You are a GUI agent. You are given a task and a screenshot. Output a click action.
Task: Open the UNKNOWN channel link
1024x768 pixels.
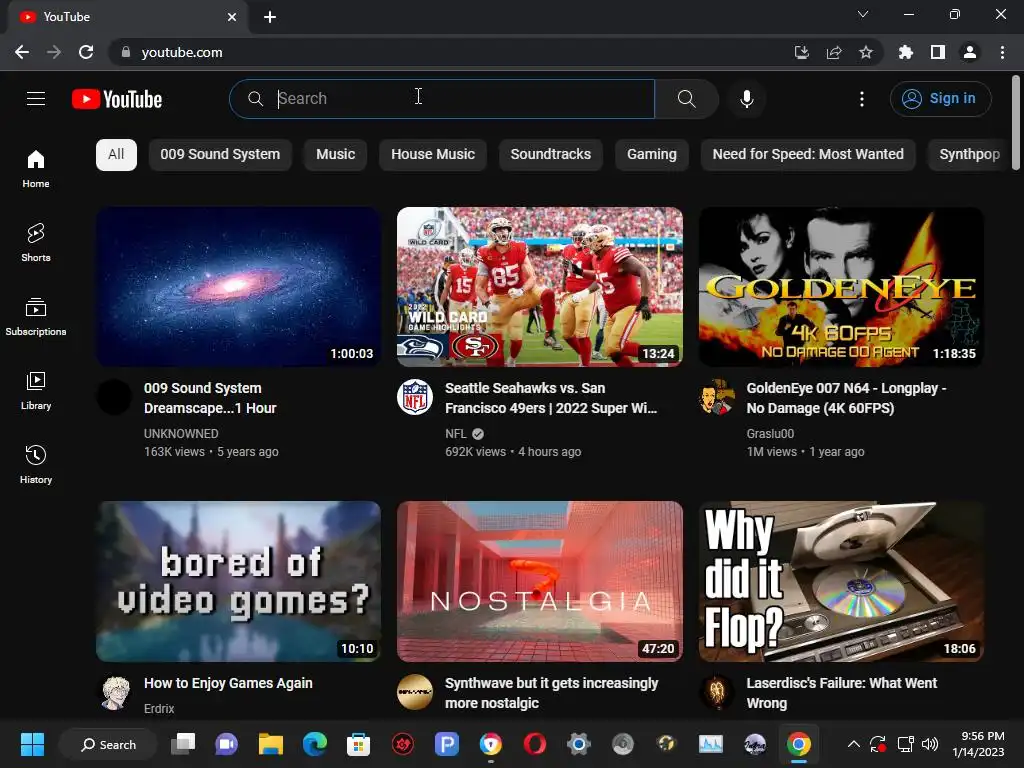[181, 434]
